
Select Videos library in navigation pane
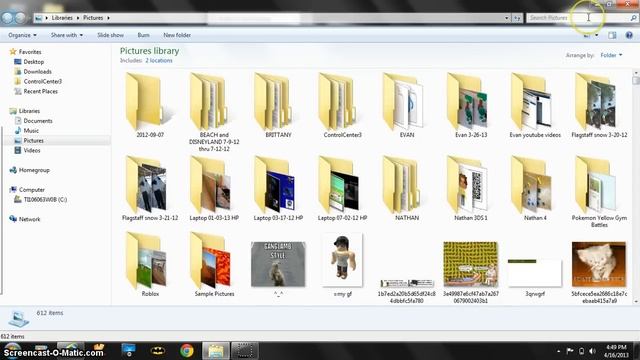pyautogui.click(x=27, y=150)
